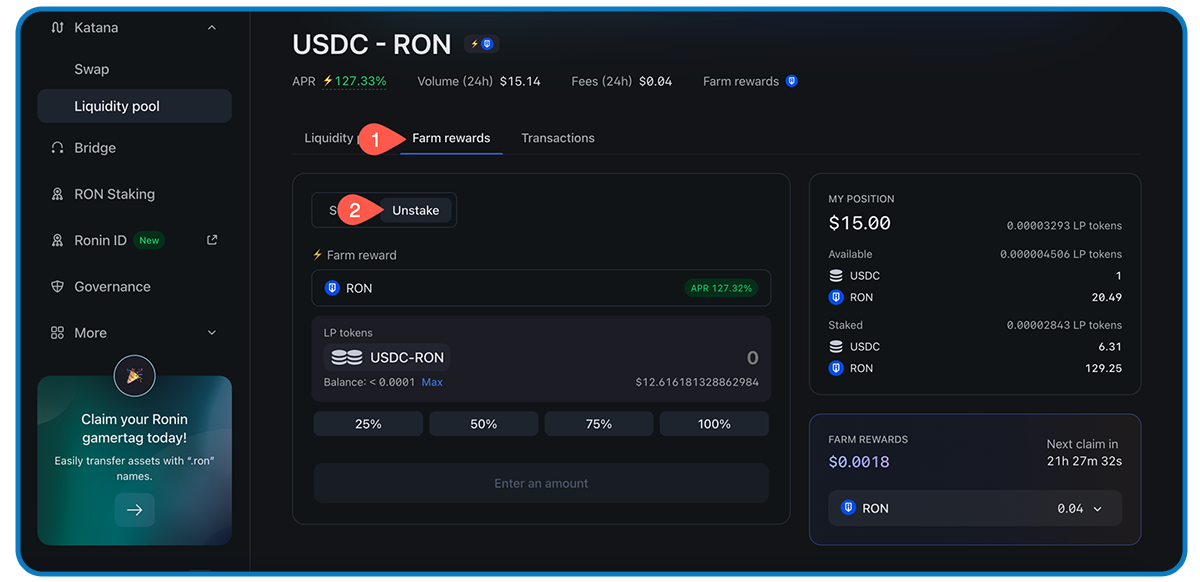
Task: Click the RON Staking icon
Action: click(x=57, y=194)
